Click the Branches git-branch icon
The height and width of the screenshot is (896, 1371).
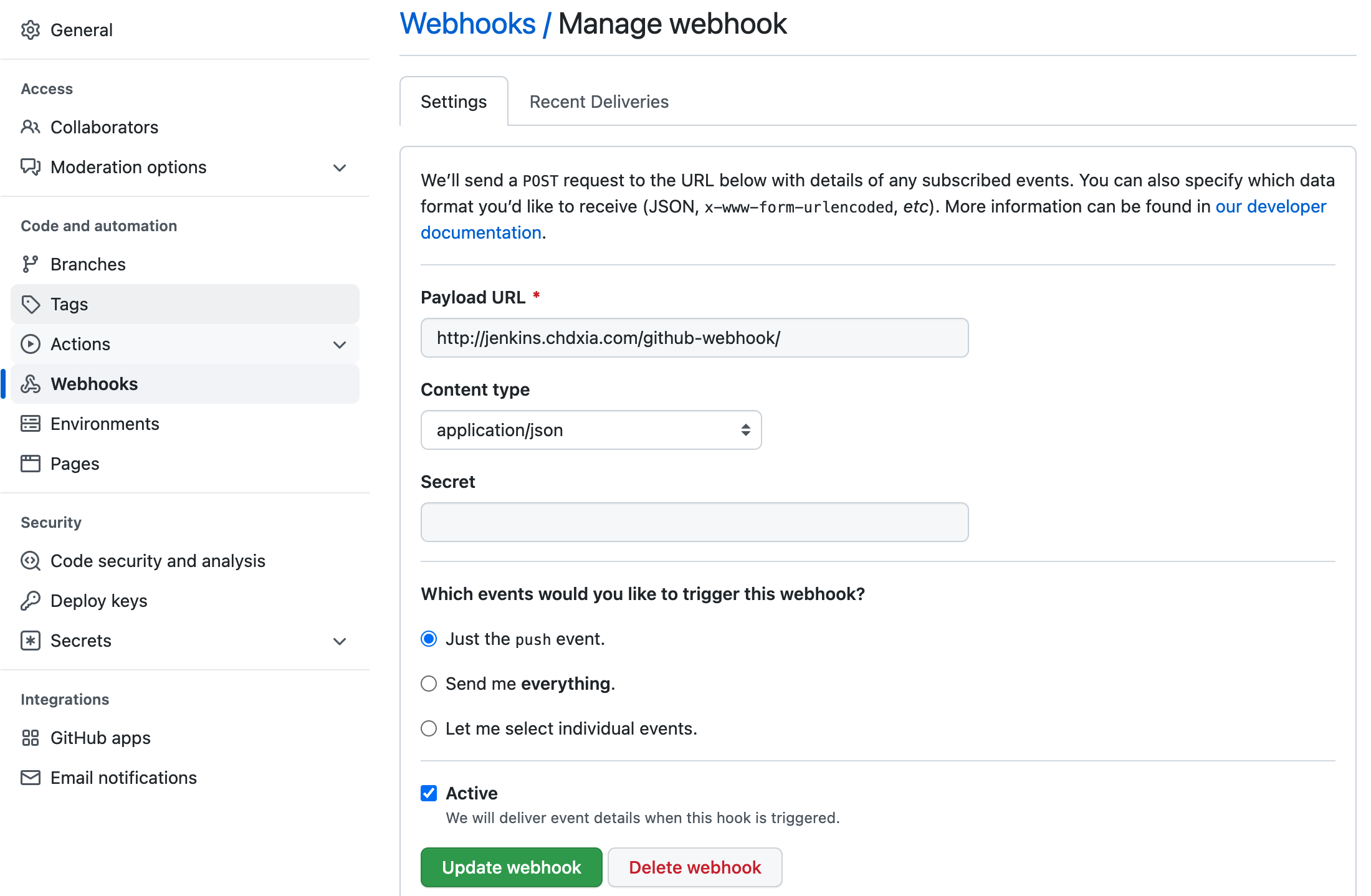tap(30, 264)
